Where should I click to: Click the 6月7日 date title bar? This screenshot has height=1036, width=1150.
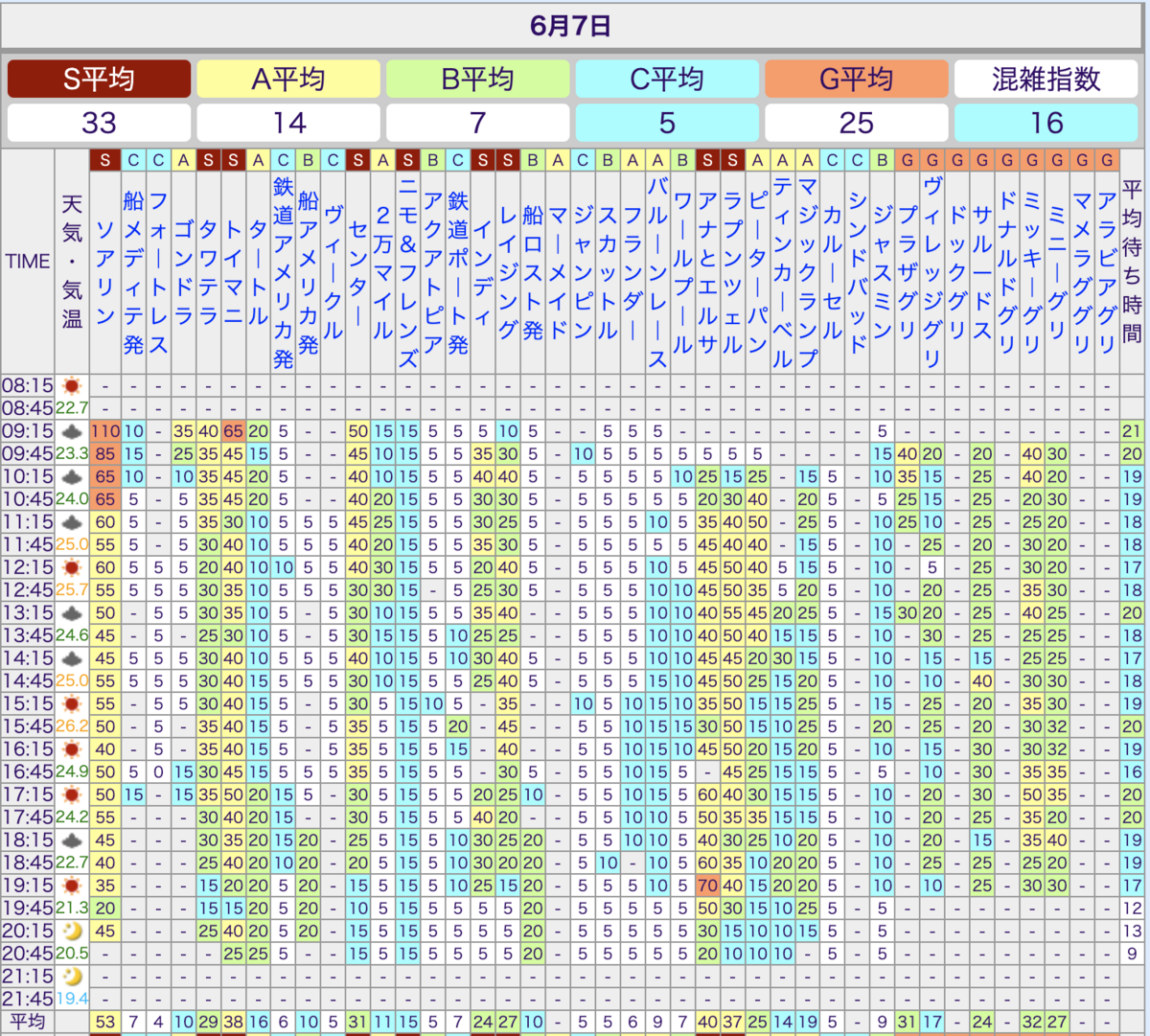[571, 26]
